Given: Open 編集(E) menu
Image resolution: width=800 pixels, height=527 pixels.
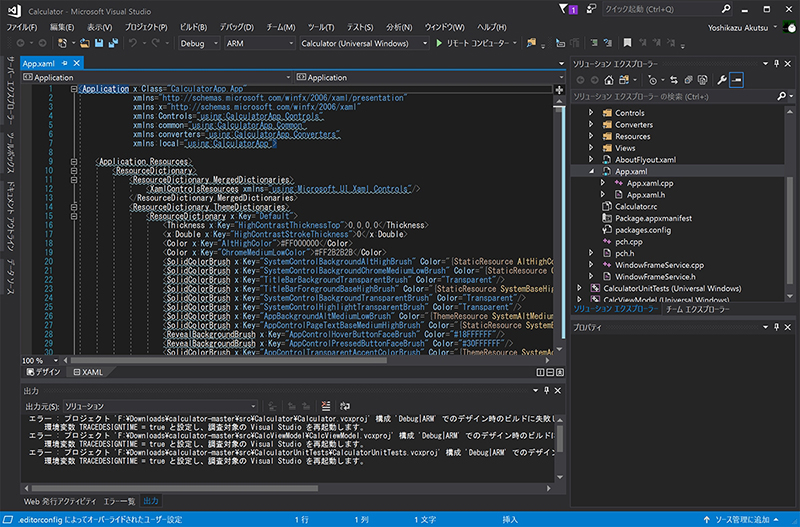Looking at the screenshot, I should click(62, 27).
